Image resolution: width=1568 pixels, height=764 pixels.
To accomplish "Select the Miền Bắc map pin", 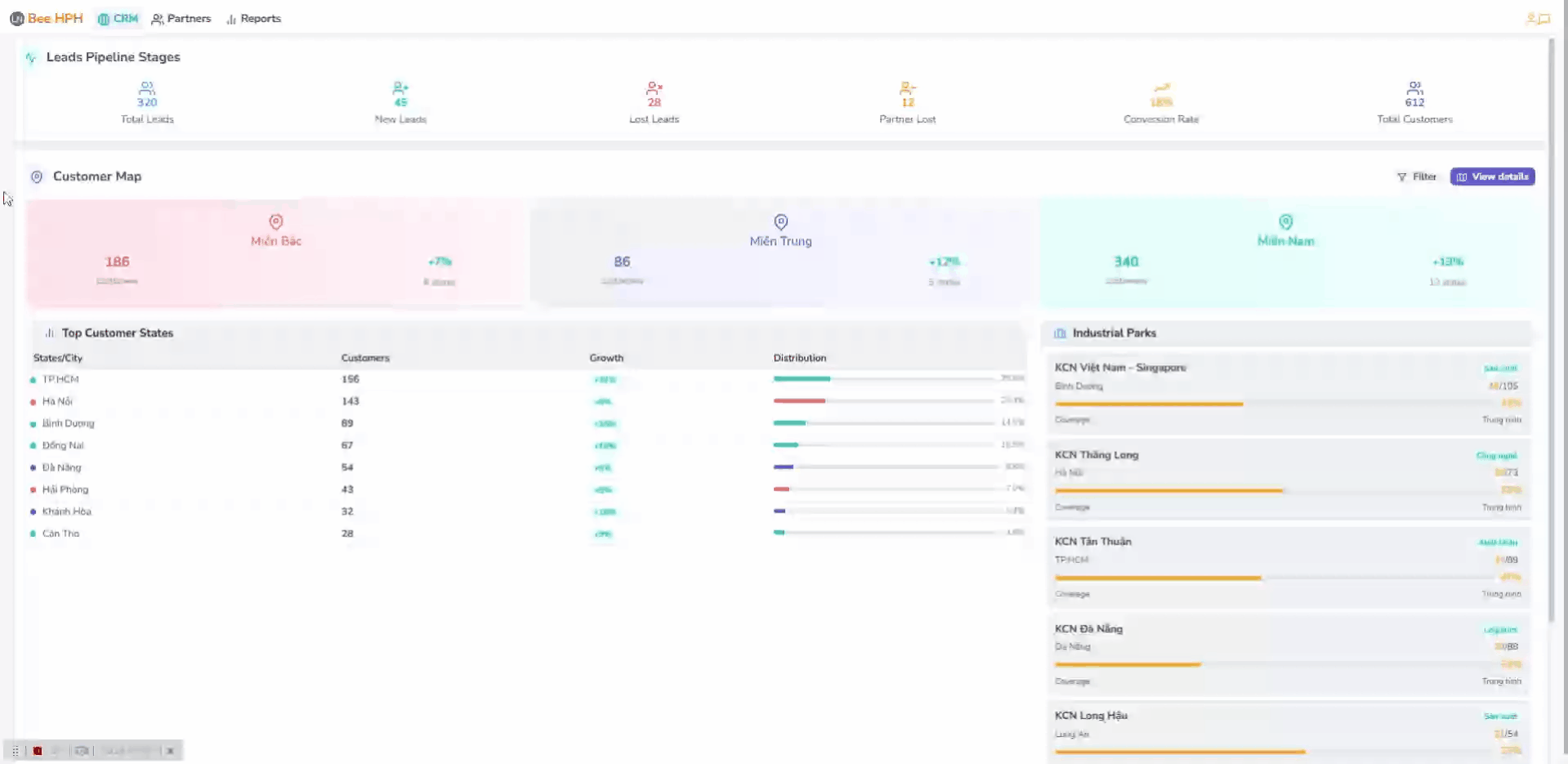I will [x=275, y=220].
